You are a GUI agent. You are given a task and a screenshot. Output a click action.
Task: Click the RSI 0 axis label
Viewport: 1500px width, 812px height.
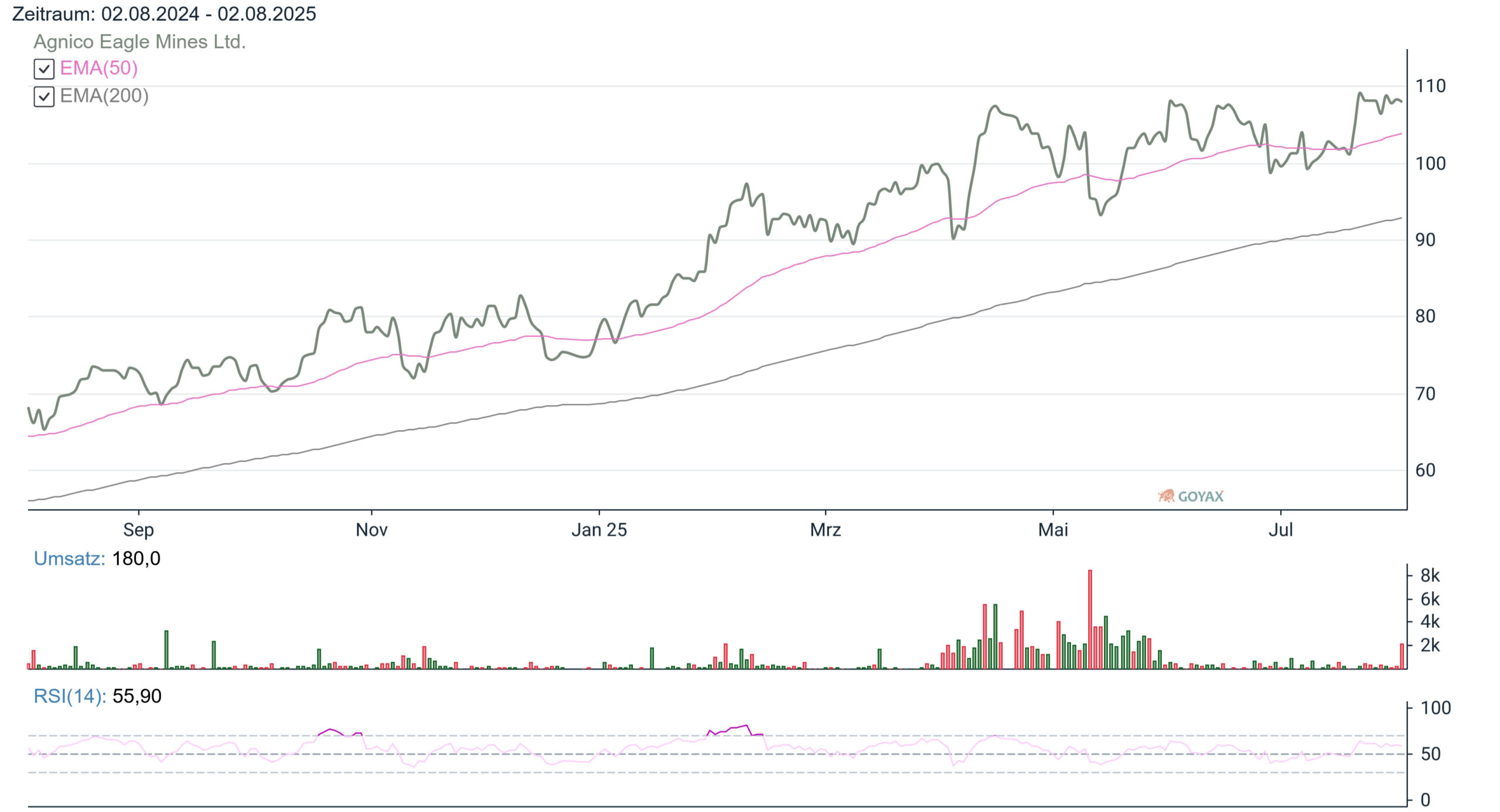[1425, 800]
